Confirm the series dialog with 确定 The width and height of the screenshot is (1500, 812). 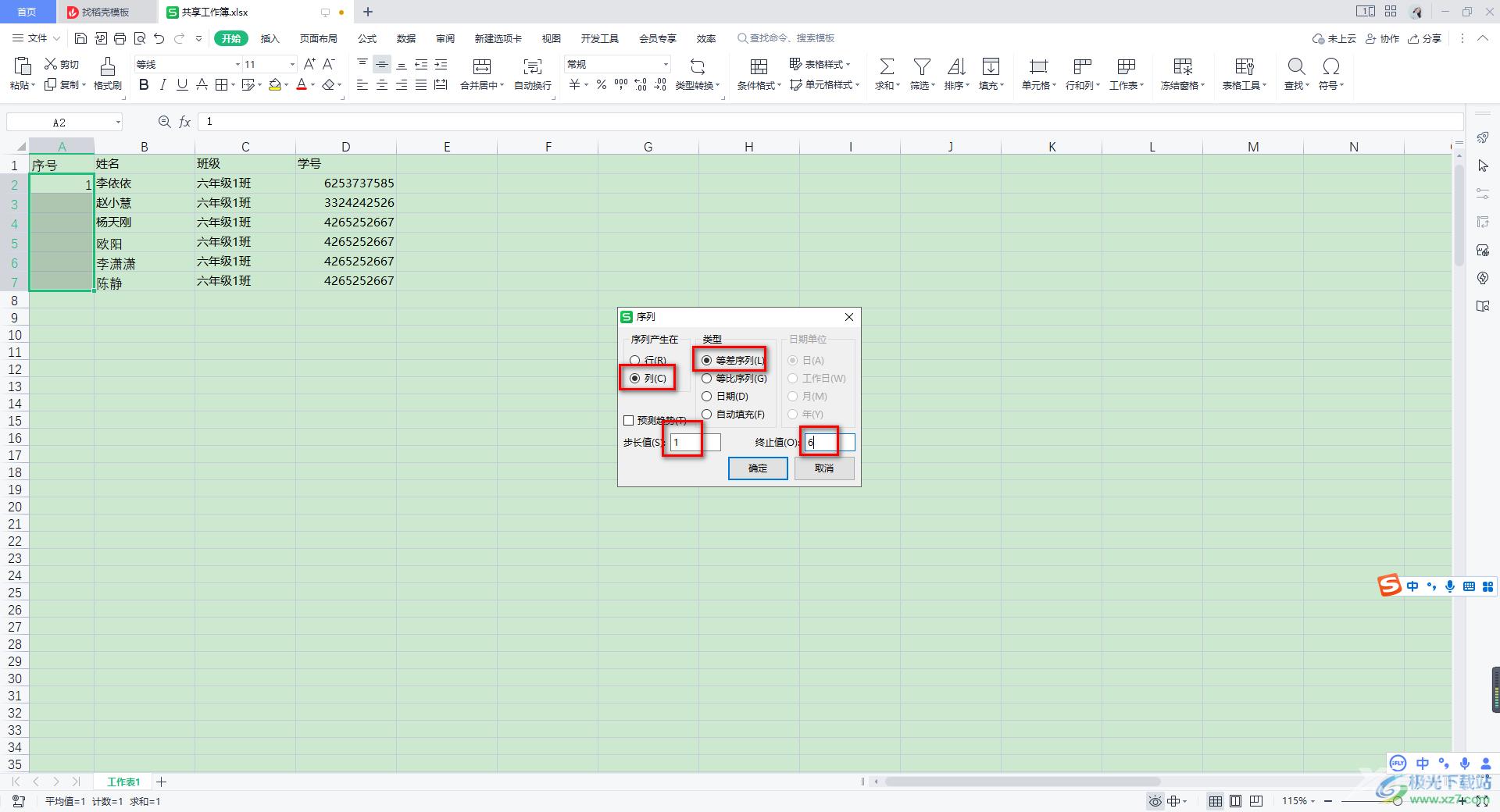tap(758, 468)
